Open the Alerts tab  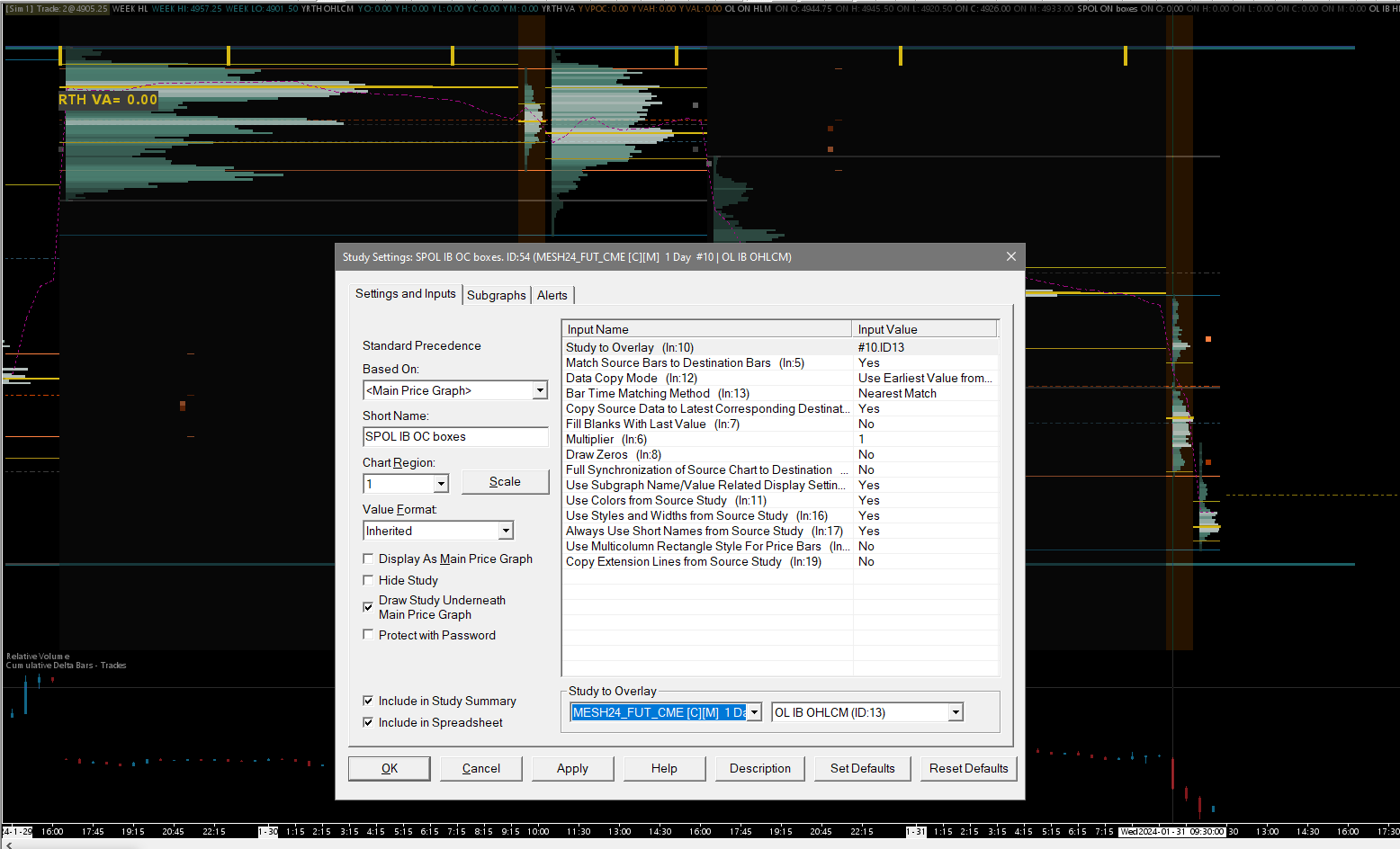click(x=552, y=295)
